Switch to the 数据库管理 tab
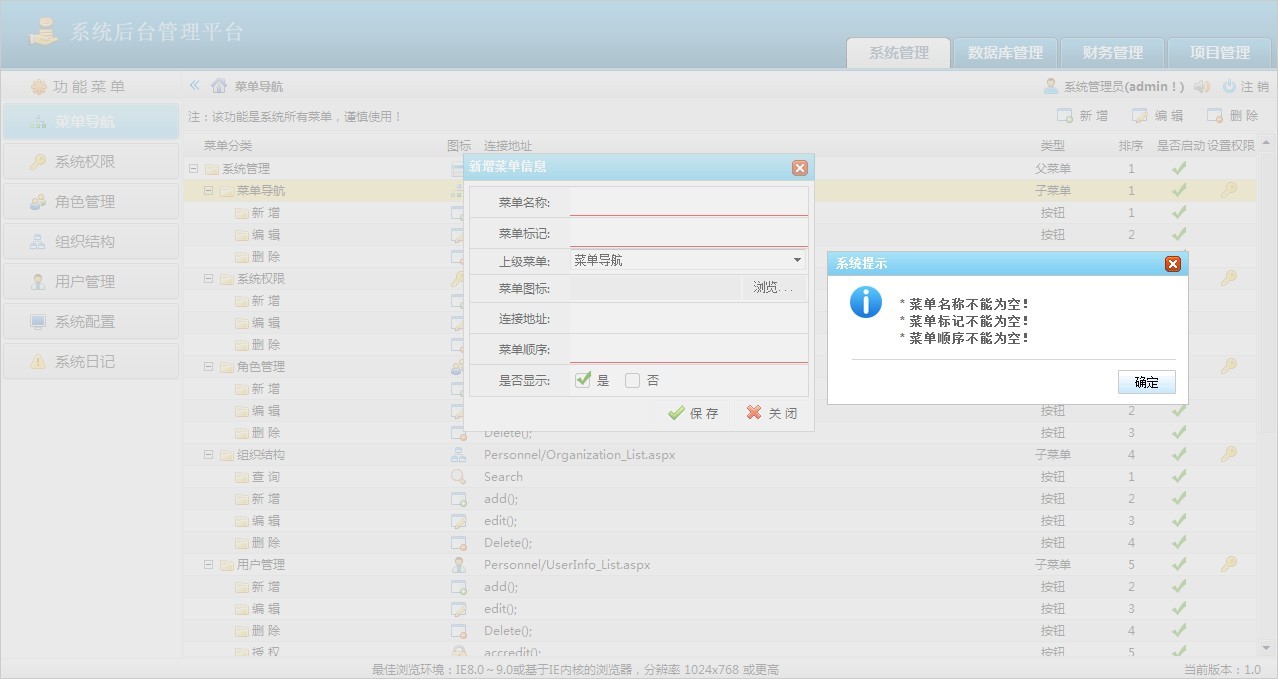1278x679 pixels. [1004, 54]
